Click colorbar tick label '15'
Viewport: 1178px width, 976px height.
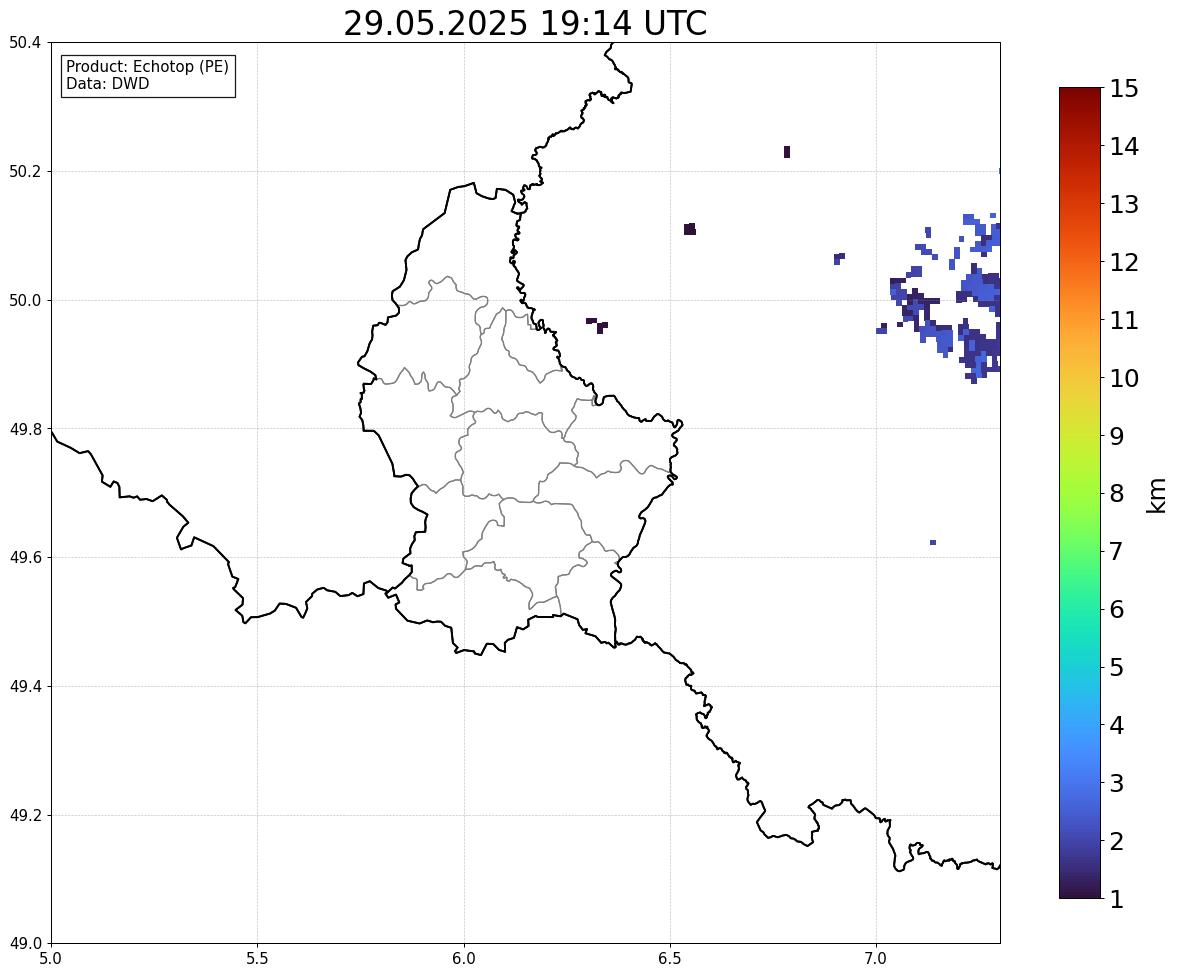pos(1124,89)
